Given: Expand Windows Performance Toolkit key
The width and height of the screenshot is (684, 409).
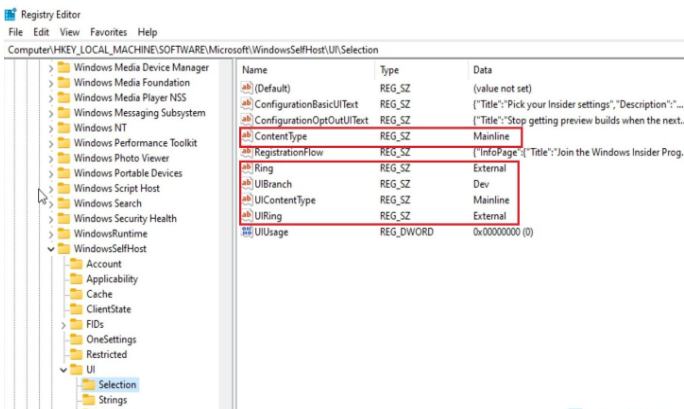Looking at the screenshot, I should click(51, 144).
